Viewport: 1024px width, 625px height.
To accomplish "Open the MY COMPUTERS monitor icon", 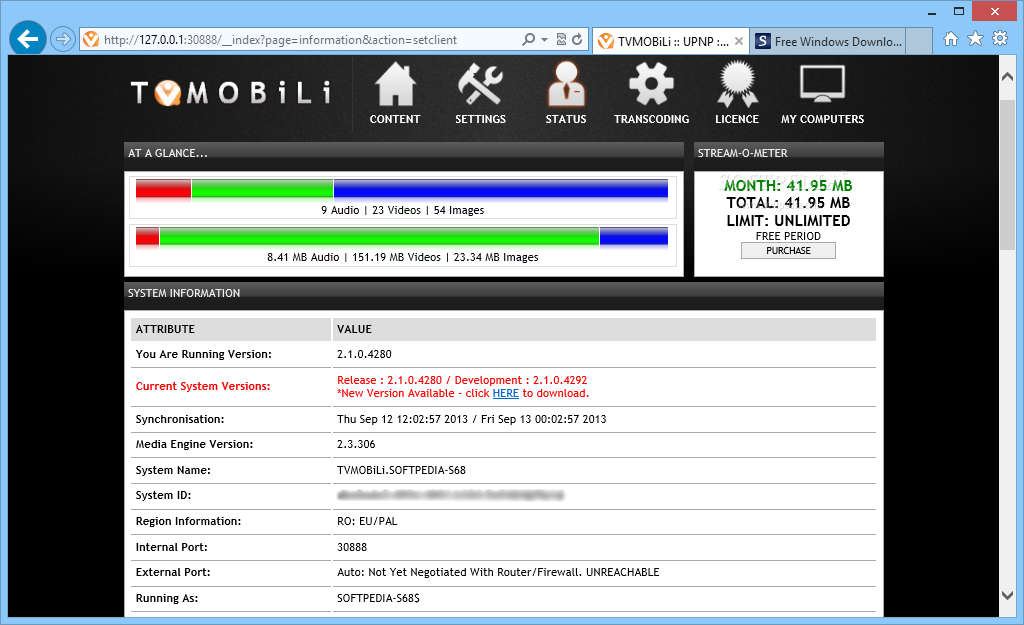I will pyautogui.click(x=822, y=84).
